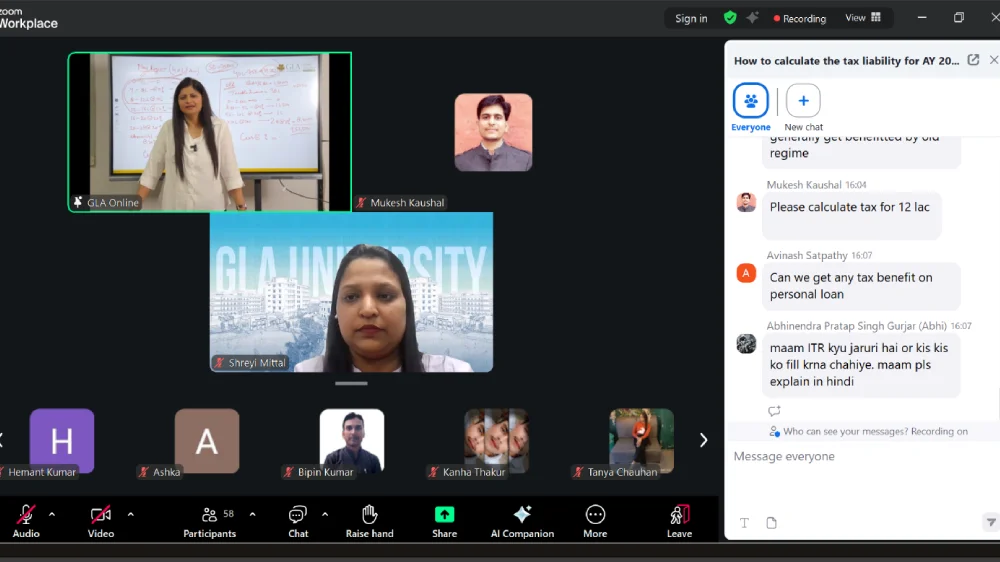Screen dimensions: 1000x562
Task: Toggle the Chat panel from toolbar
Action: coord(298,516)
